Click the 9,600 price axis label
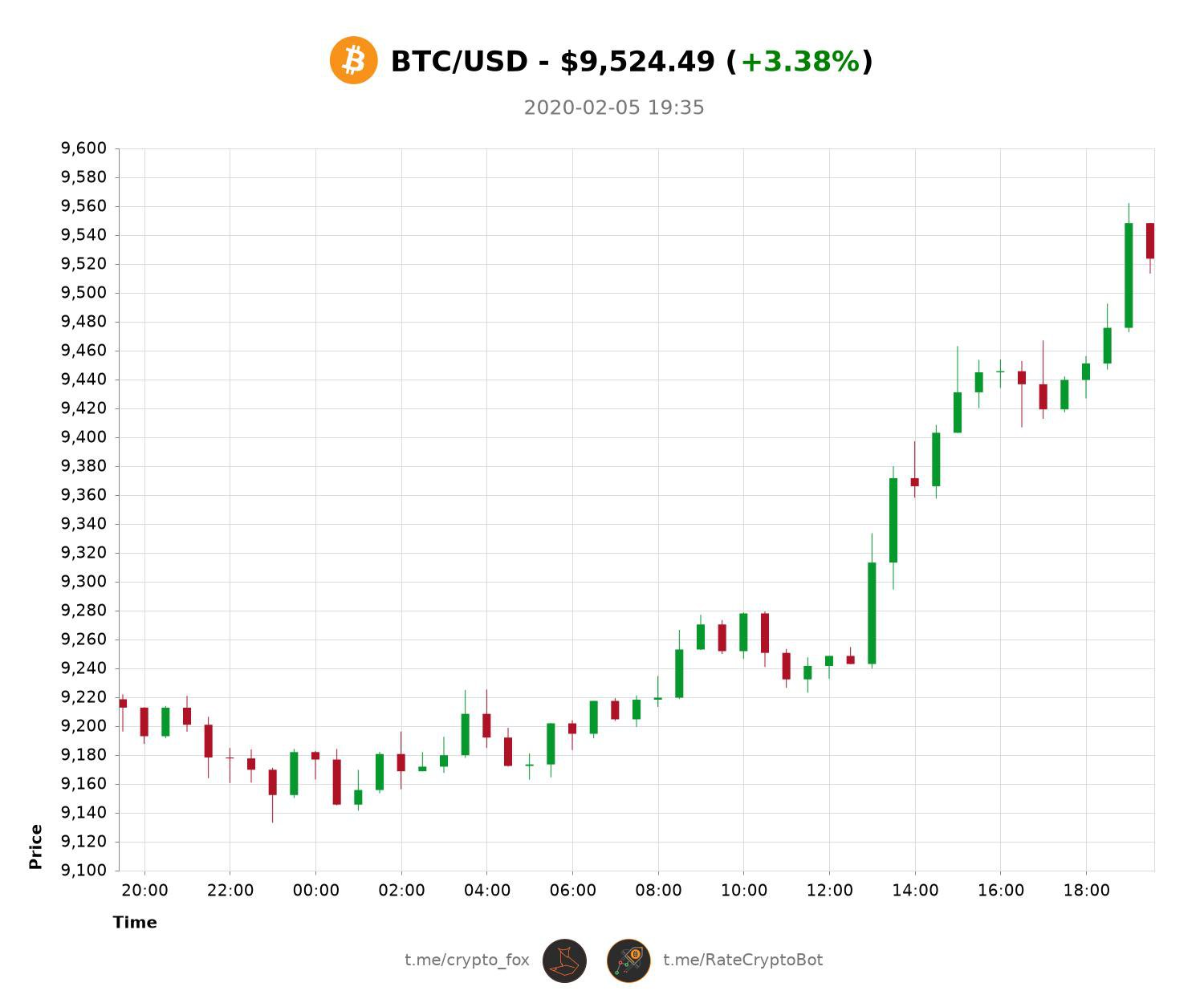 click(x=83, y=148)
